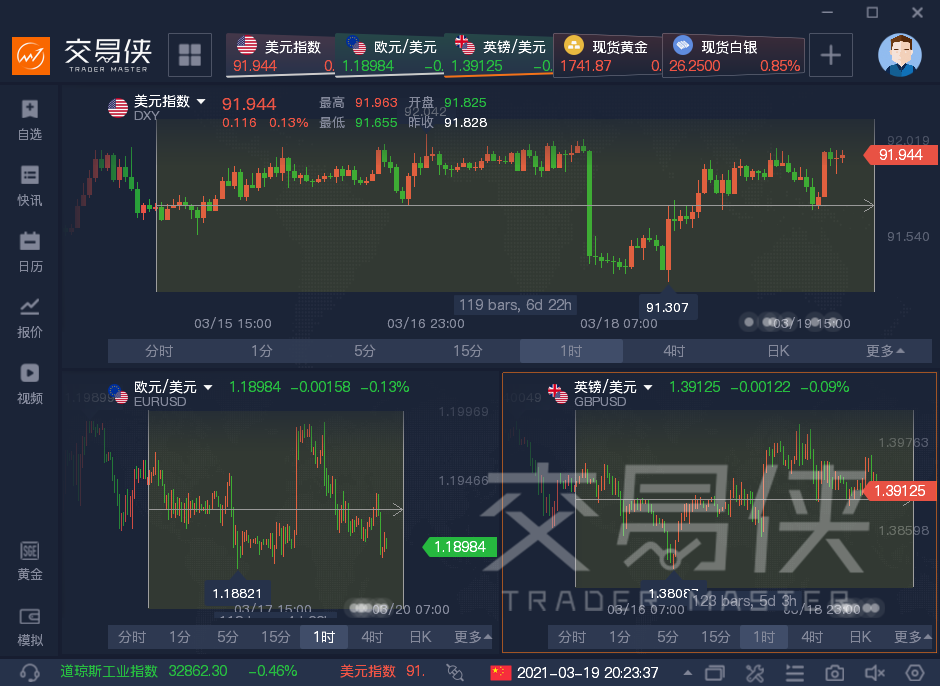Click the China flag timezone icon
This screenshot has height=686, width=940.
pyautogui.click(x=500, y=672)
